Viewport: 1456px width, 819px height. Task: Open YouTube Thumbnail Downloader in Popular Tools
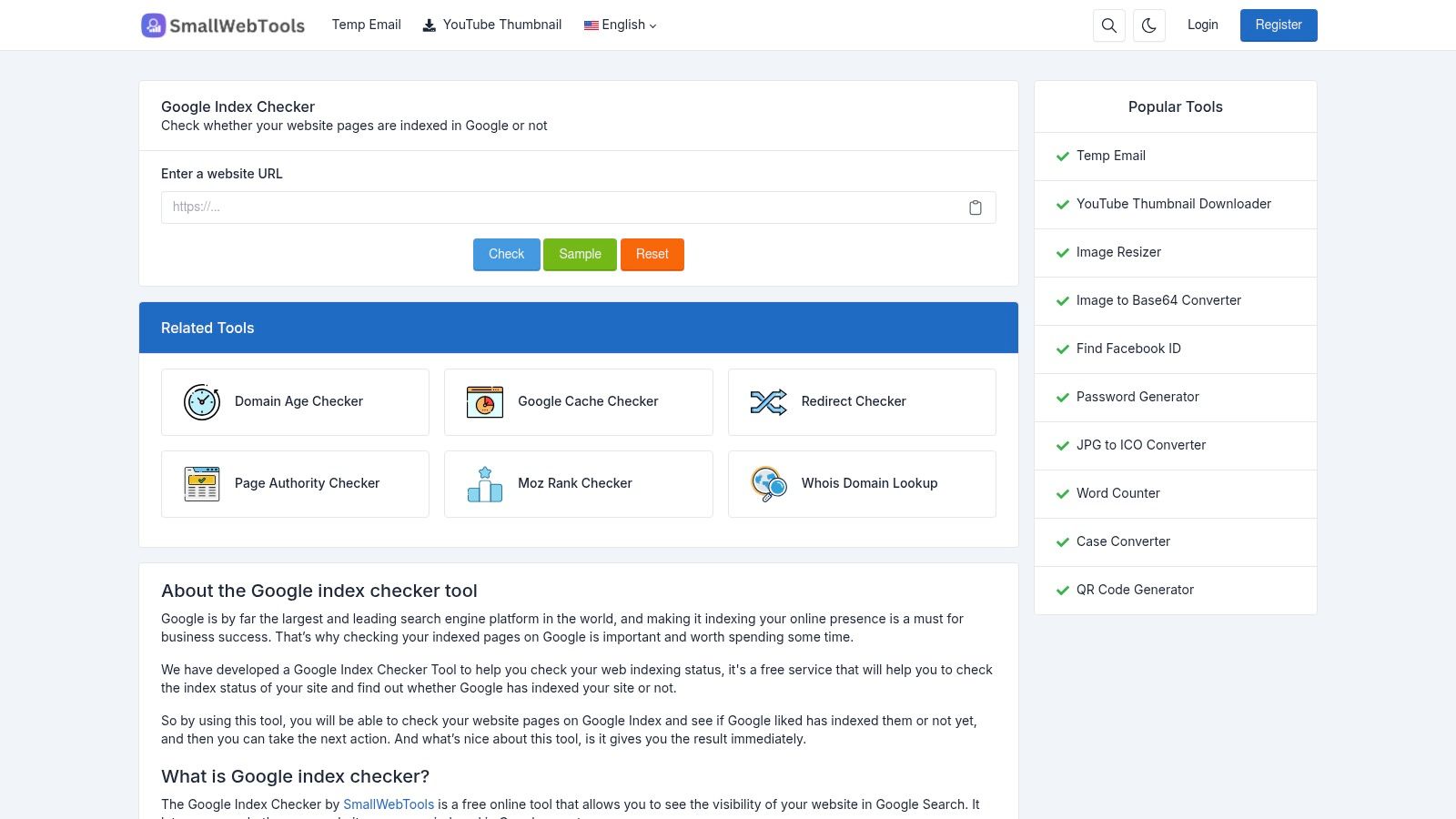point(1176,205)
